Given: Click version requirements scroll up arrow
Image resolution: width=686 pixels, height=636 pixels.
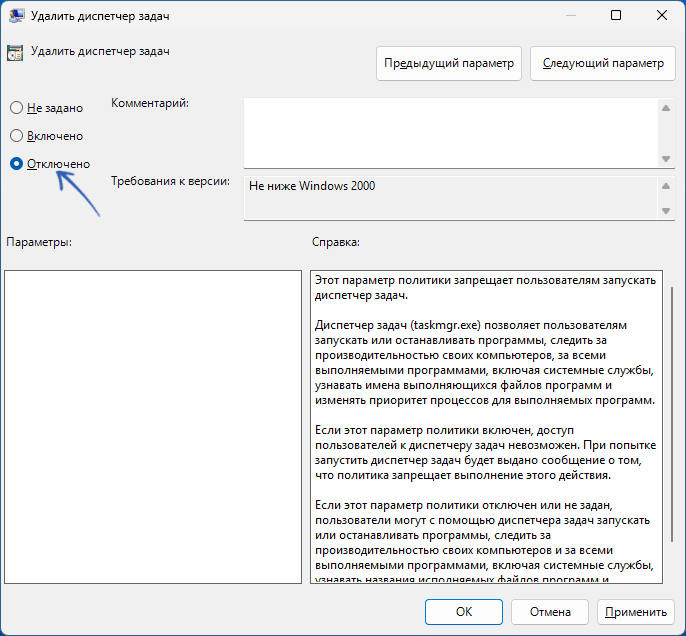Looking at the screenshot, I should pyautogui.click(x=666, y=186).
